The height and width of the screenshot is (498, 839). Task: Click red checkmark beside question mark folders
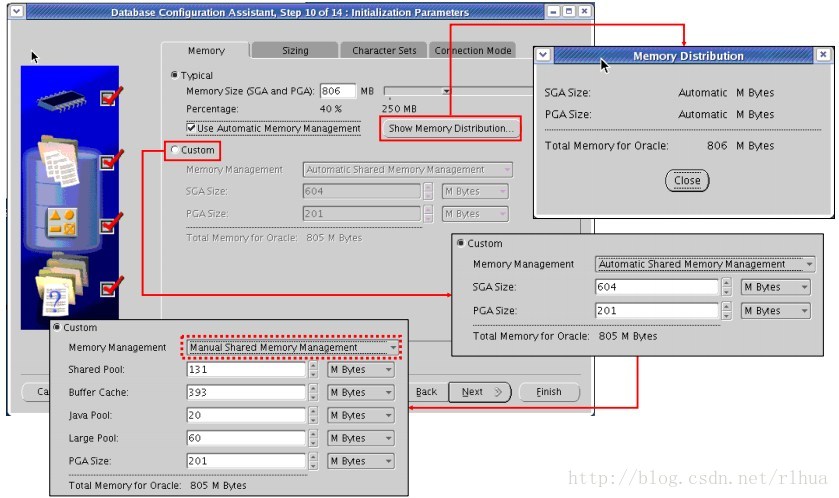point(111,286)
